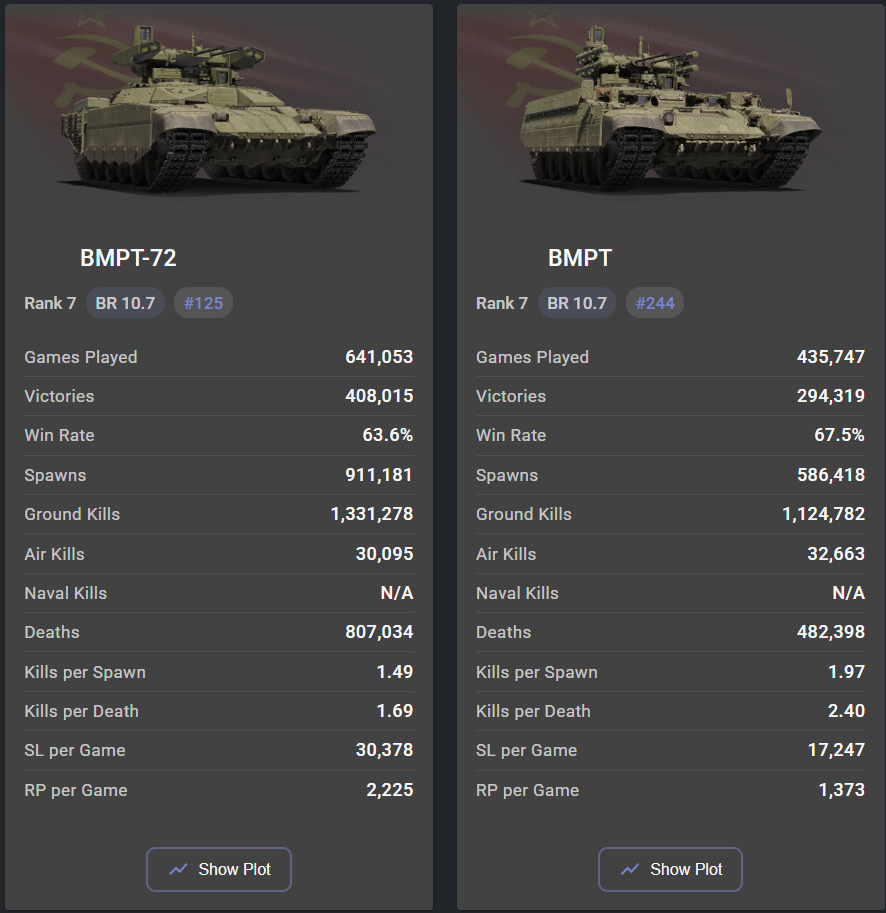Click BMPT's Win Rate value 67.5%
886x913 pixels.
pos(840,436)
